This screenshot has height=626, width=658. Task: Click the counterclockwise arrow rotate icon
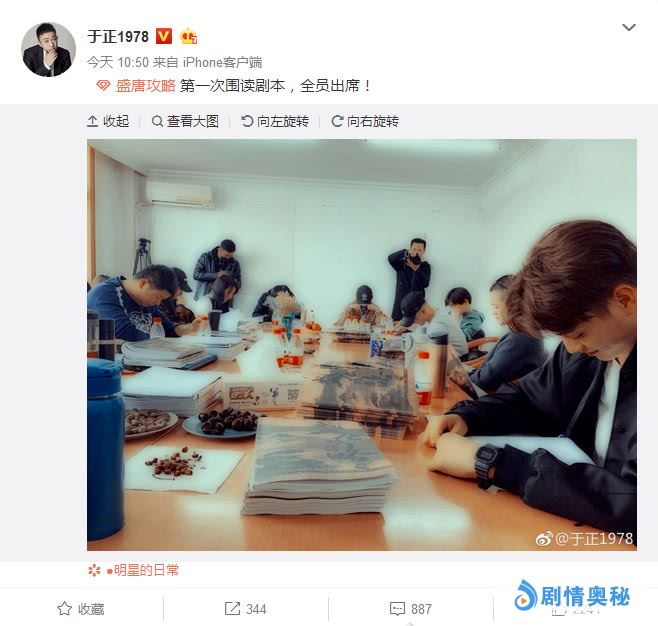247,121
